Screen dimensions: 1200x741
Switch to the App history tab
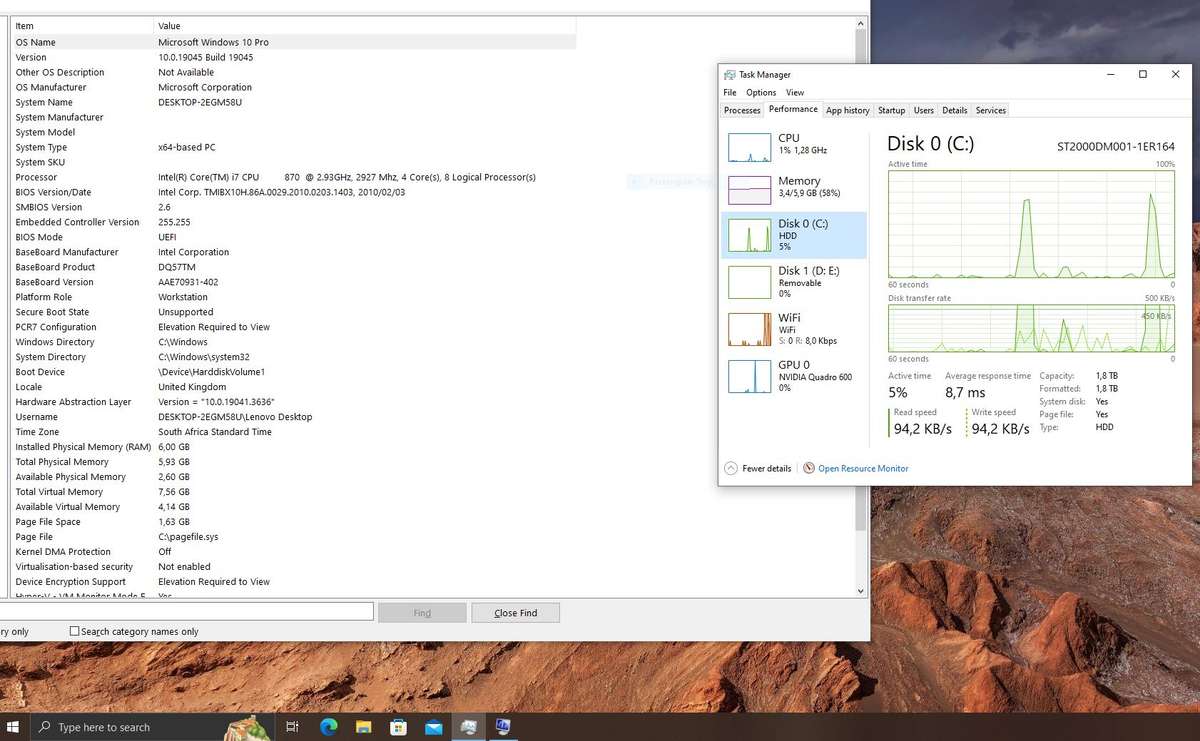tap(847, 110)
